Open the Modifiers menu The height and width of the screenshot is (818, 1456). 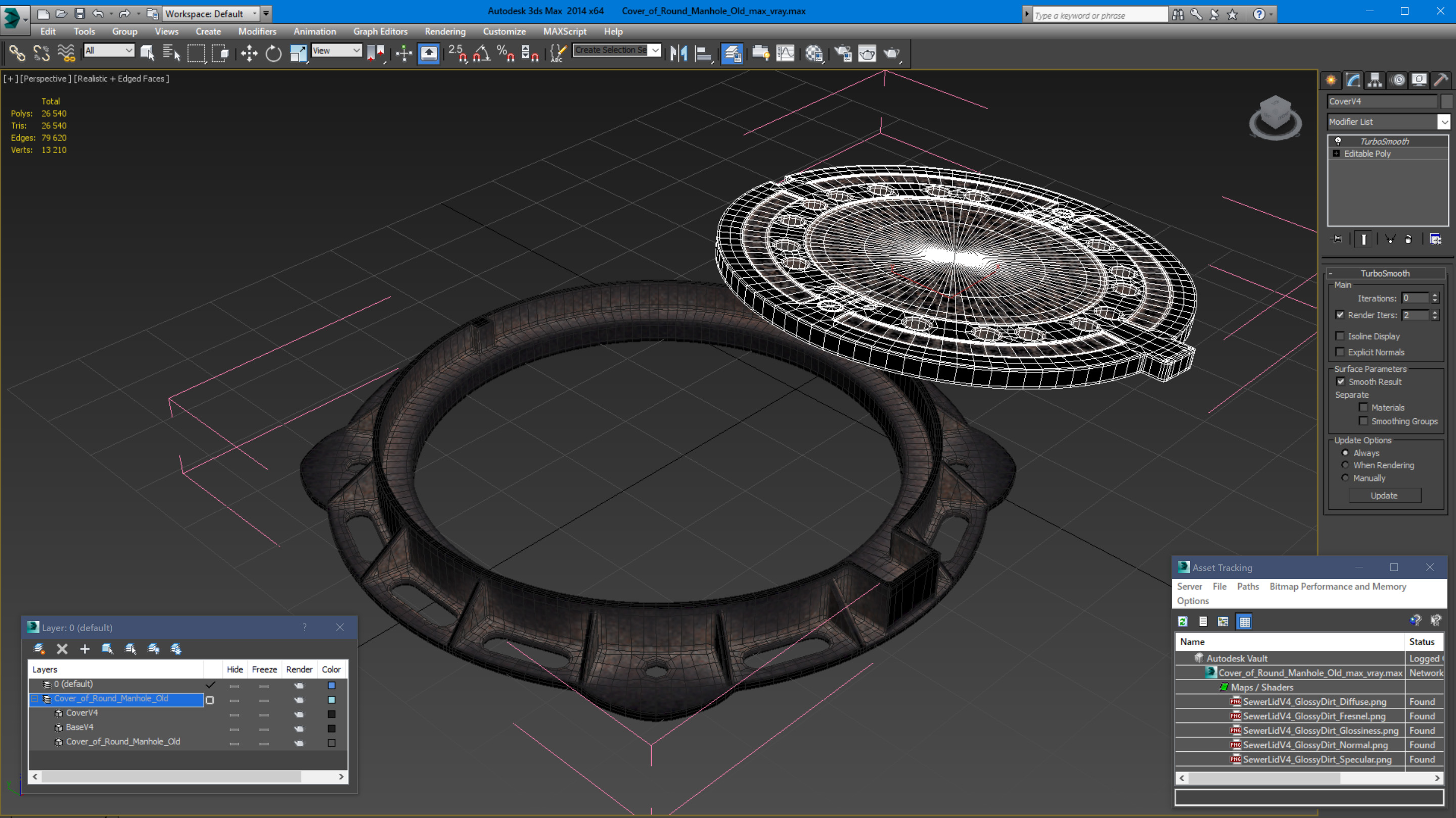[x=257, y=31]
